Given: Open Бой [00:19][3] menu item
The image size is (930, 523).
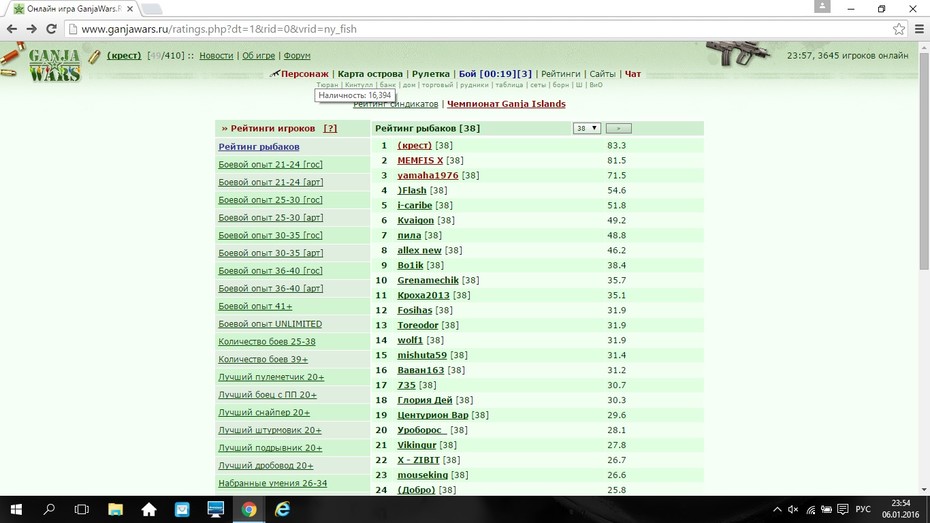Looking at the screenshot, I should tap(495, 74).
